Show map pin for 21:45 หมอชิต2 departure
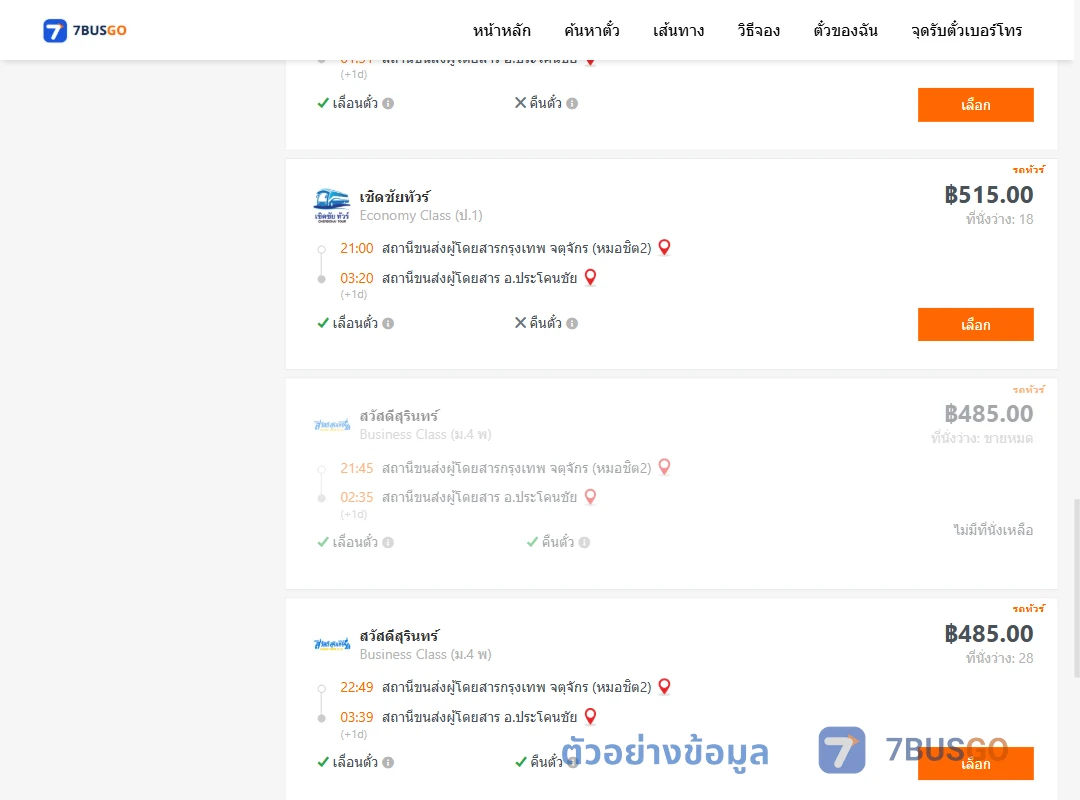This screenshot has height=800, width=1080. point(664,467)
